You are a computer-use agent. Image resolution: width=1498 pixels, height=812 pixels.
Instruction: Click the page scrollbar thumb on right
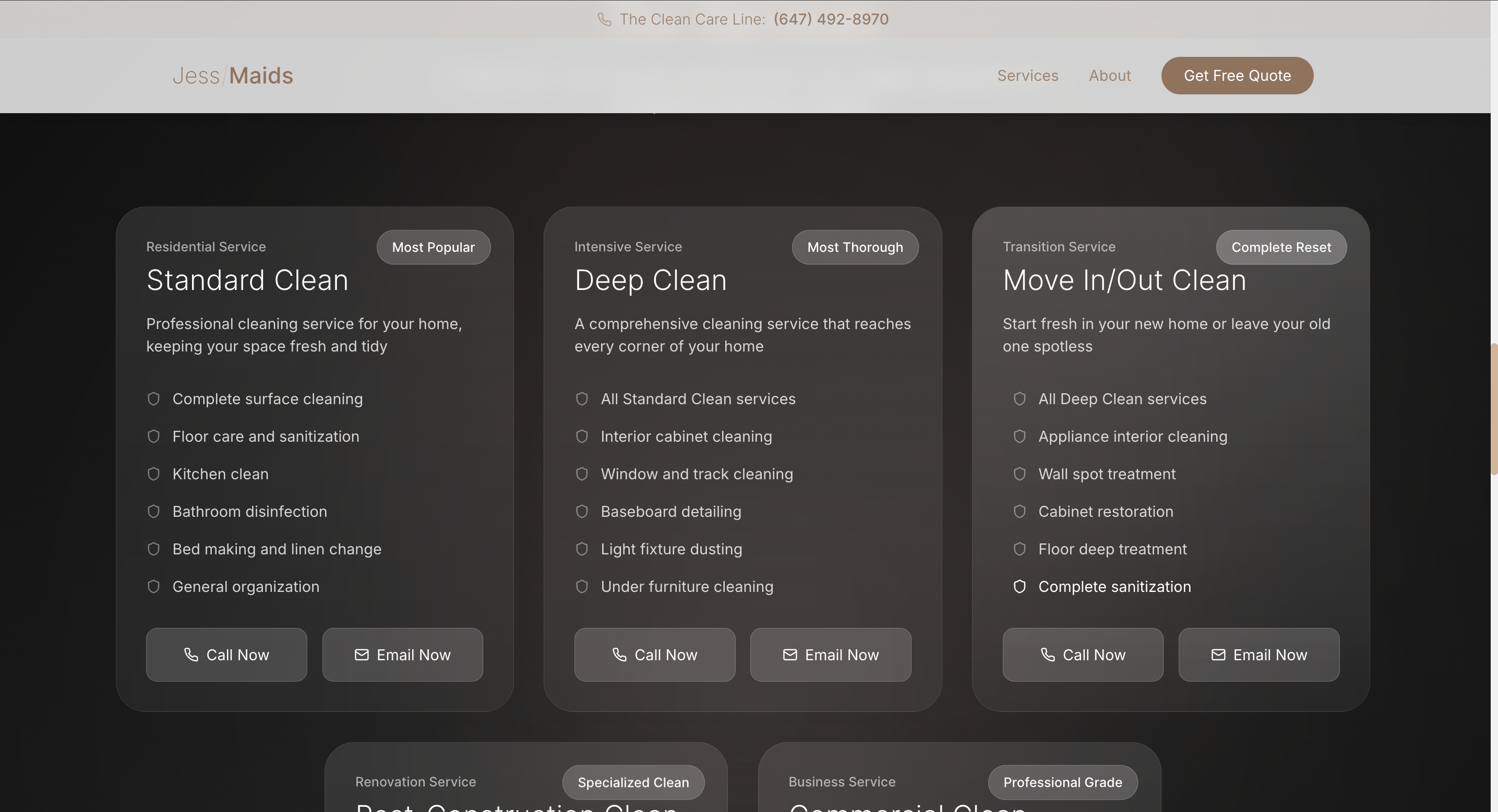point(1493,409)
